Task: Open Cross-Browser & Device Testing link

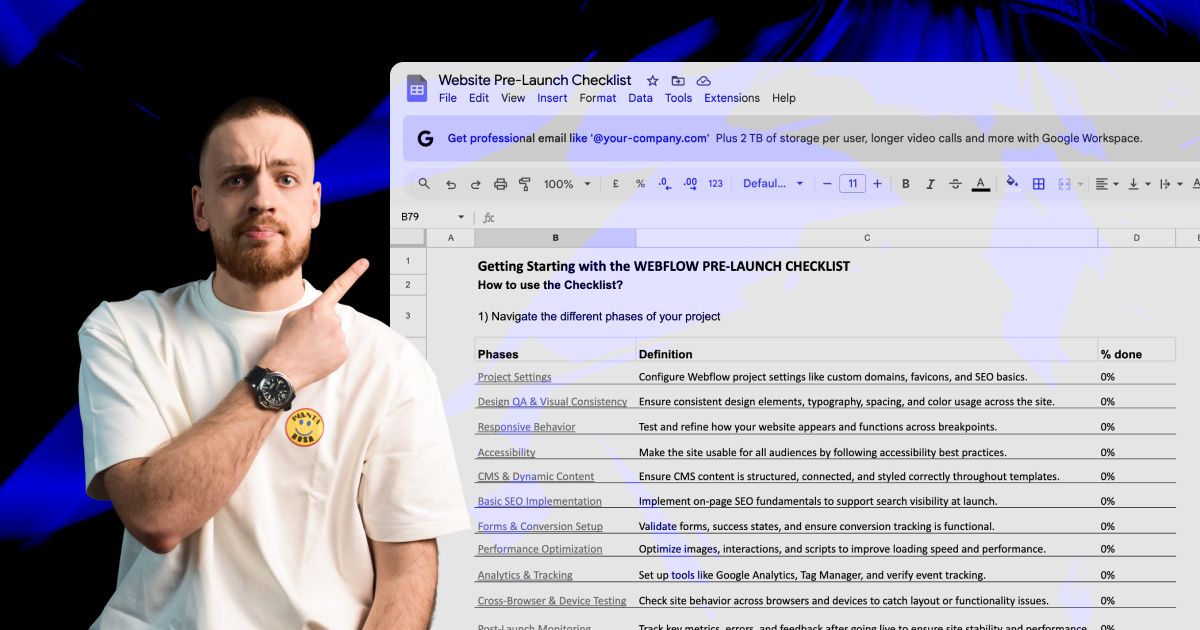Action: [x=552, y=601]
